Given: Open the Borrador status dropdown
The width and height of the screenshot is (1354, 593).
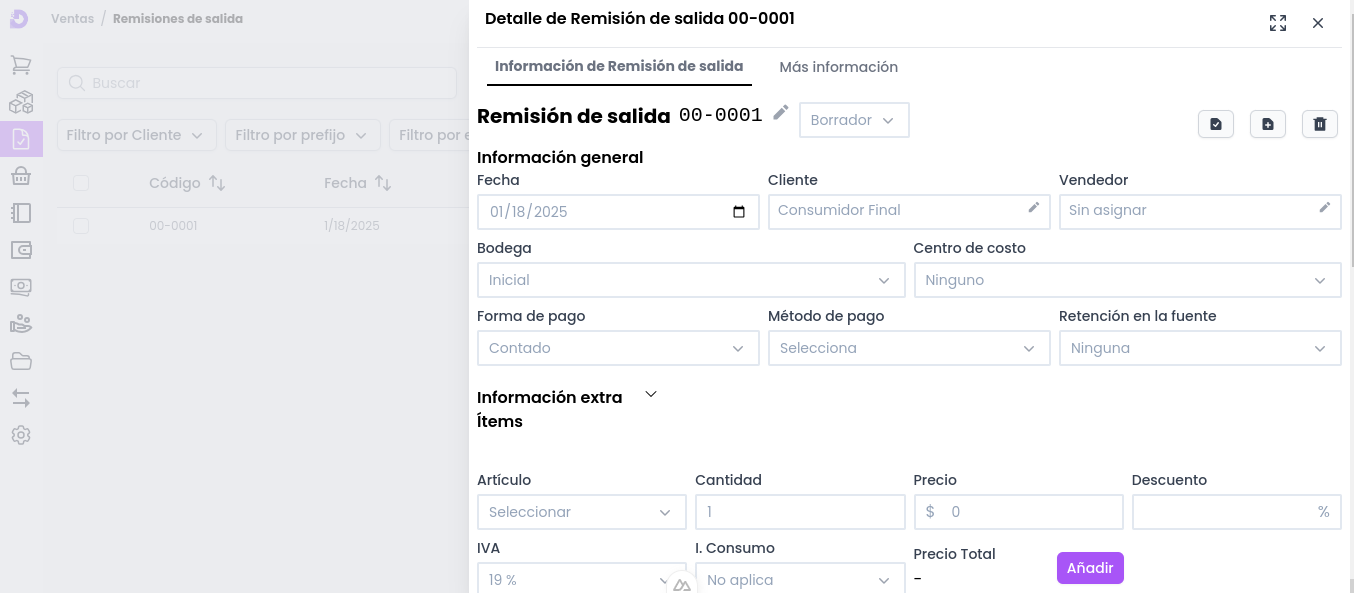Looking at the screenshot, I should coord(853,120).
